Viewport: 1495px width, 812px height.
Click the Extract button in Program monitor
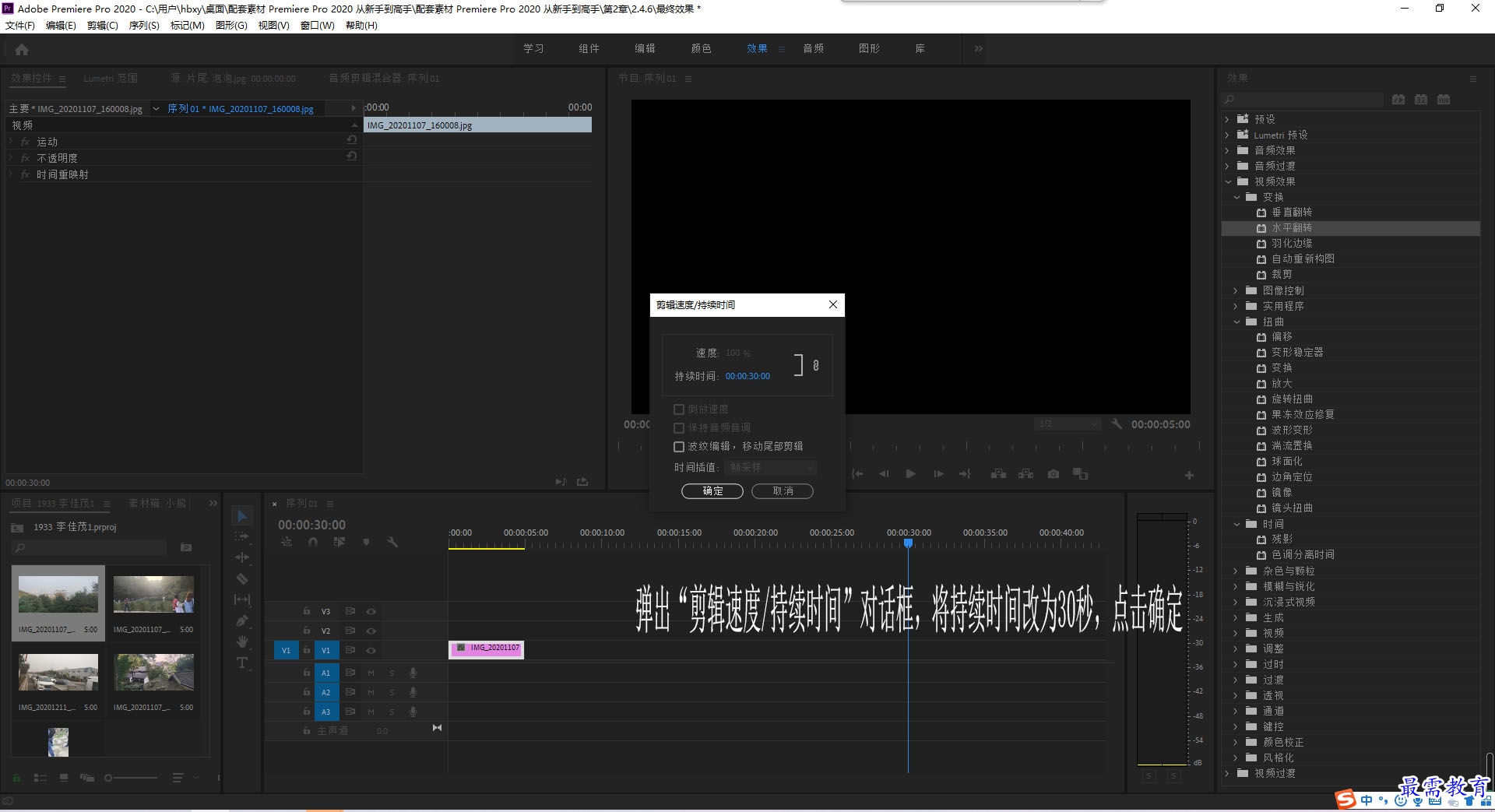pos(1025,473)
